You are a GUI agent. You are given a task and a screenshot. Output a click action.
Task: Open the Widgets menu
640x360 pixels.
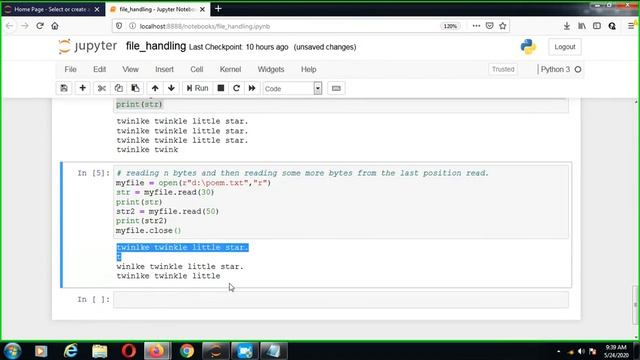[271, 69]
